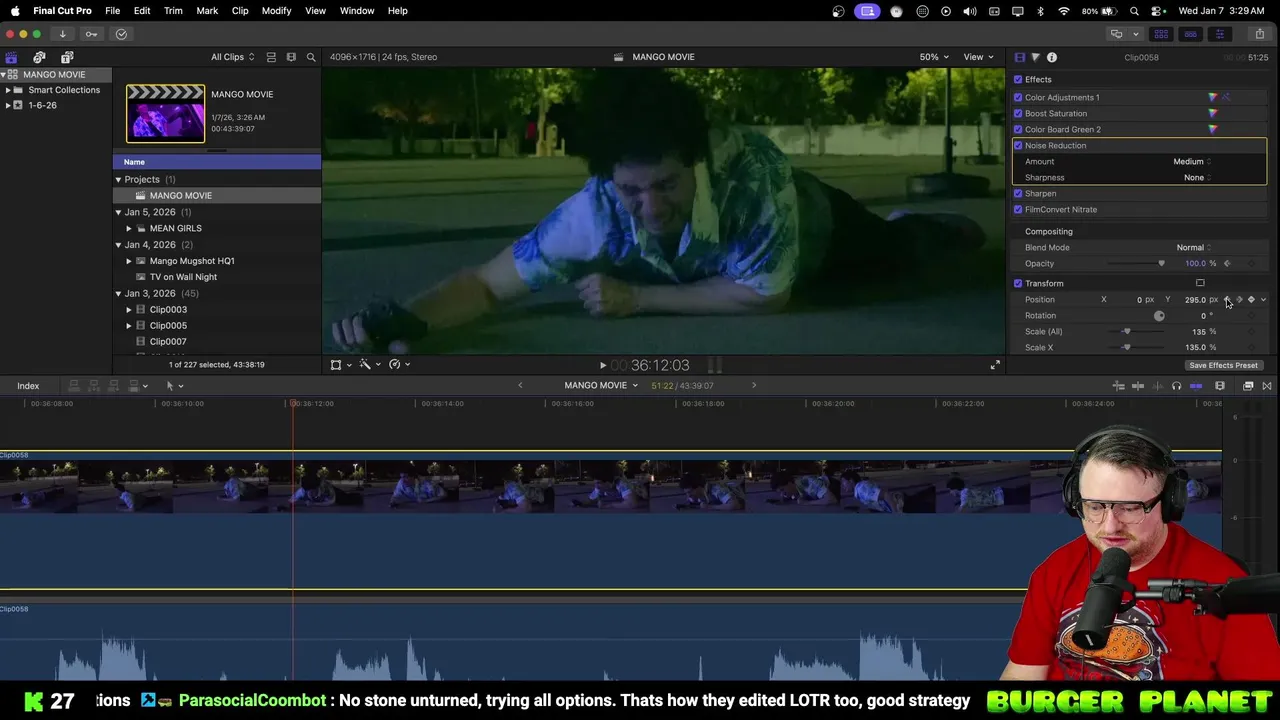Open Background Tasks checkmark icon
The height and width of the screenshot is (720, 1280).
(x=121, y=34)
